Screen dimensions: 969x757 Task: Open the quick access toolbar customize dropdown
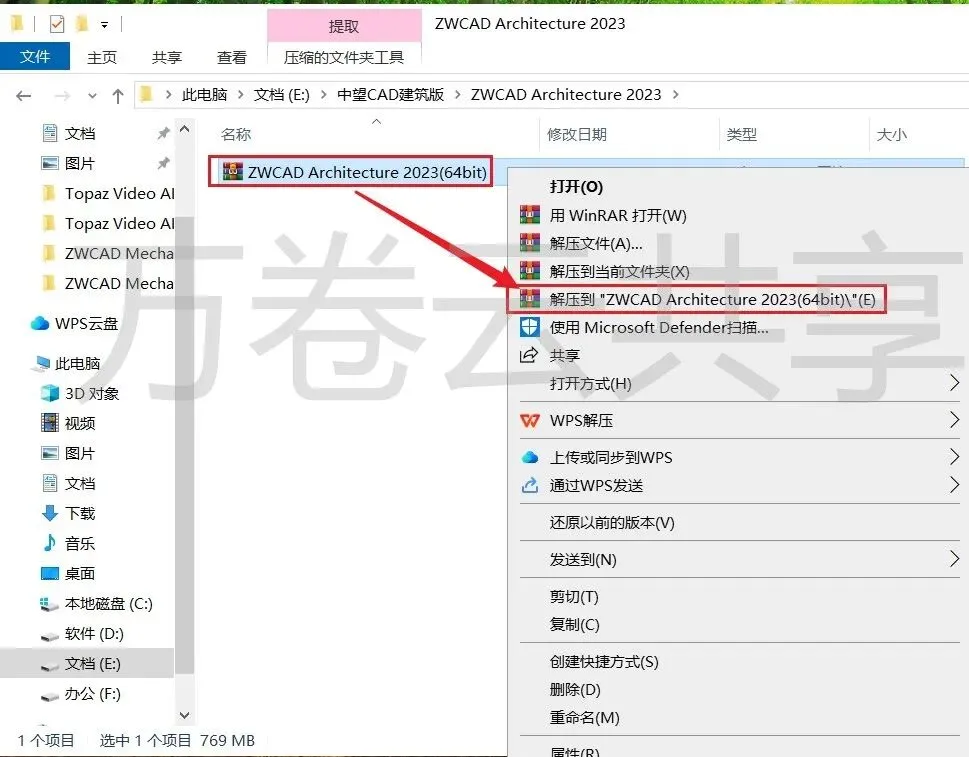pyautogui.click(x=104, y=25)
